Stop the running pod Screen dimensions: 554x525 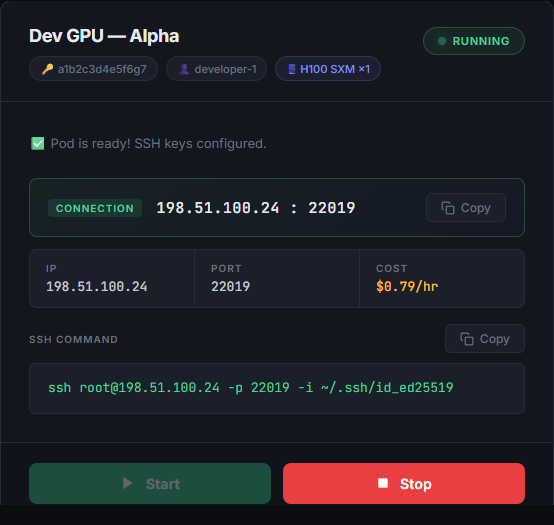pyautogui.click(x=404, y=483)
